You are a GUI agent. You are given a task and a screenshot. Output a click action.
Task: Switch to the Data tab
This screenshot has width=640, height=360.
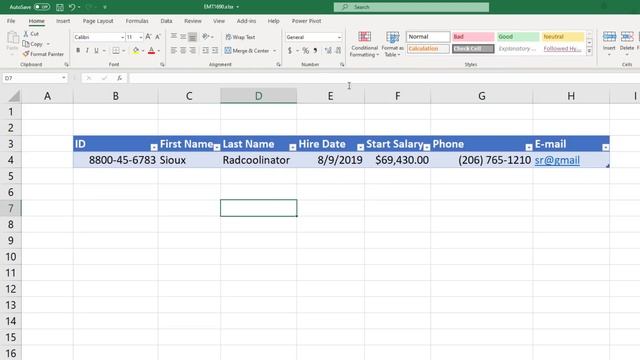click(x=166, y=21)
